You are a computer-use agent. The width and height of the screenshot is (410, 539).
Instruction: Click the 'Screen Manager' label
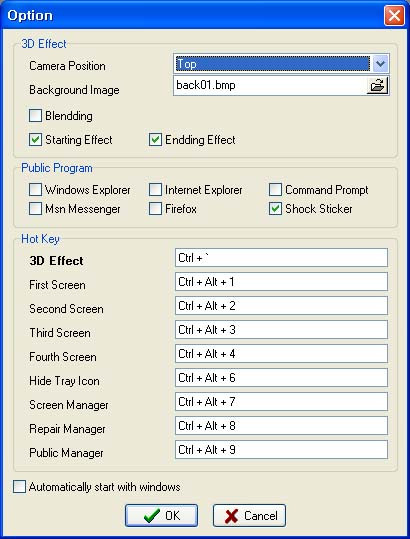click(69, 405)
